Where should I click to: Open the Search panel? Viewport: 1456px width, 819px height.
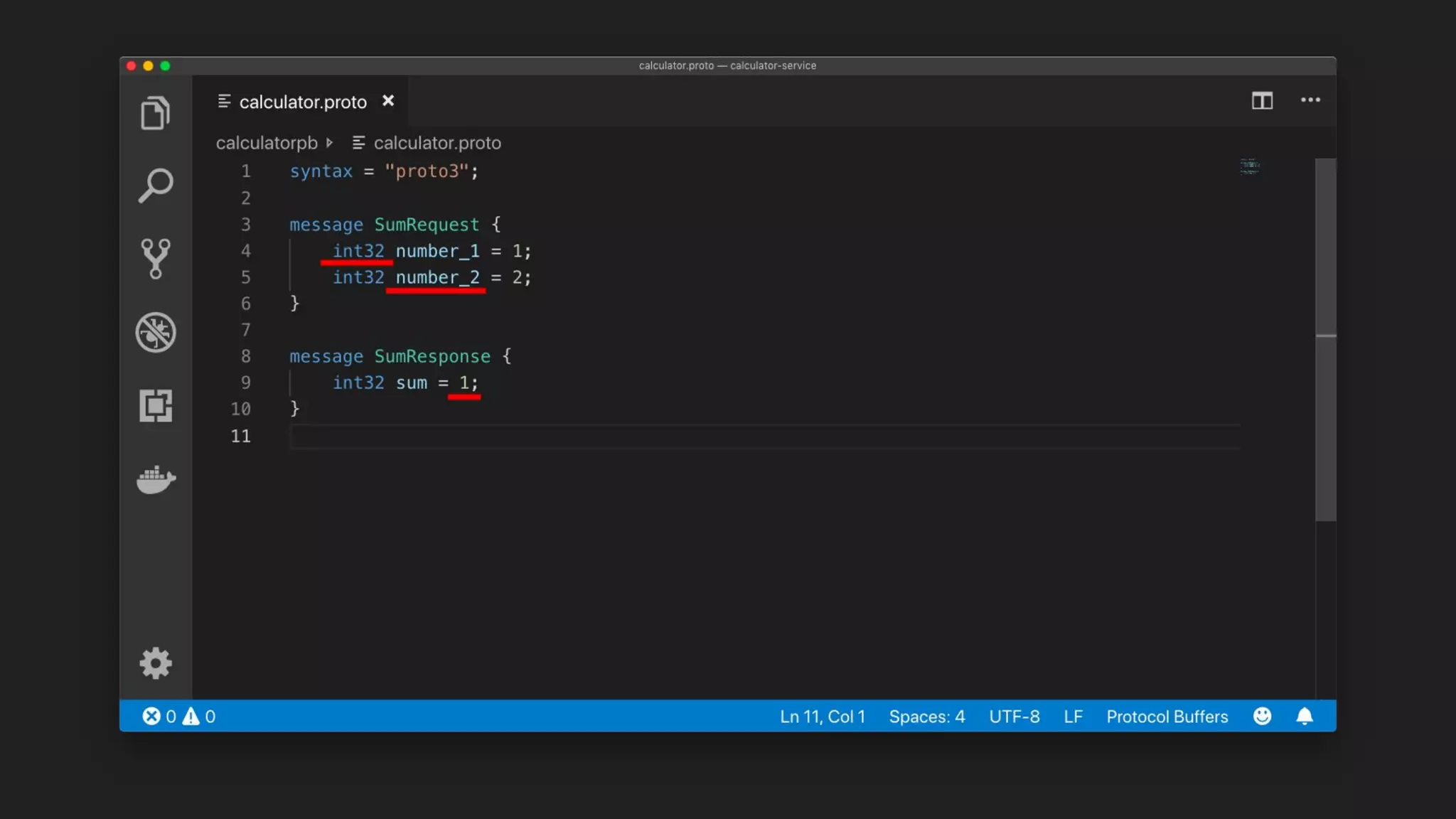155,186
